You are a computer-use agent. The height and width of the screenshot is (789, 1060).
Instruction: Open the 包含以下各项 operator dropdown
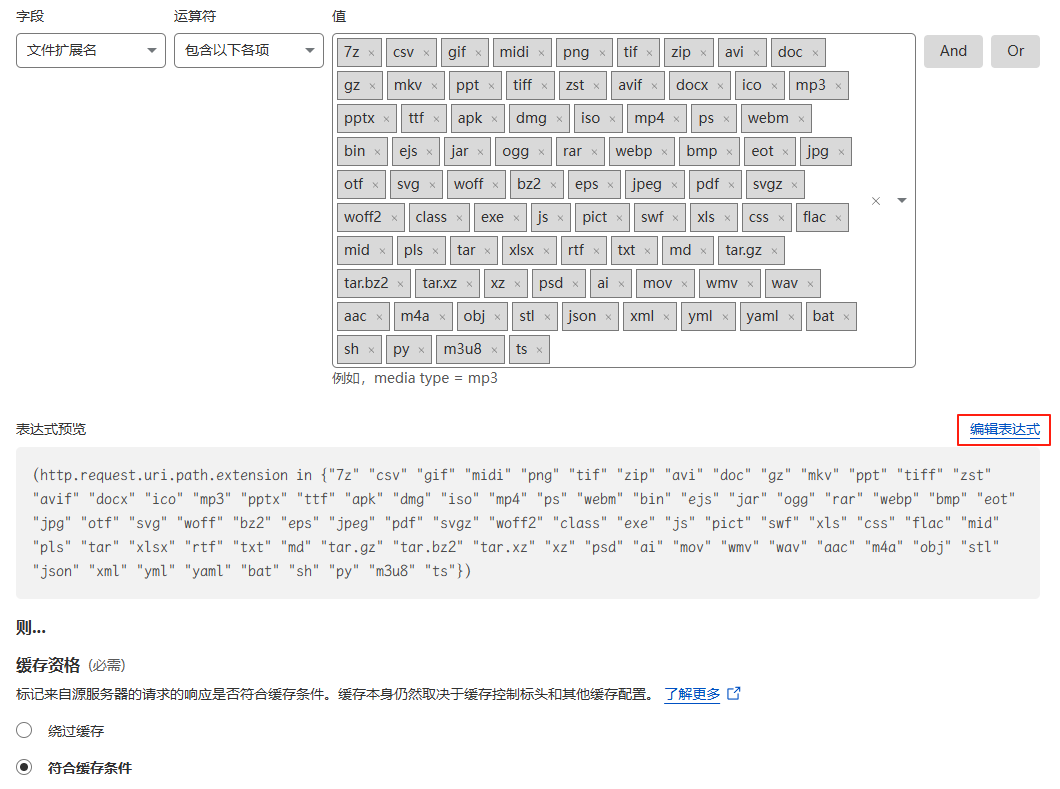point(248,51)
